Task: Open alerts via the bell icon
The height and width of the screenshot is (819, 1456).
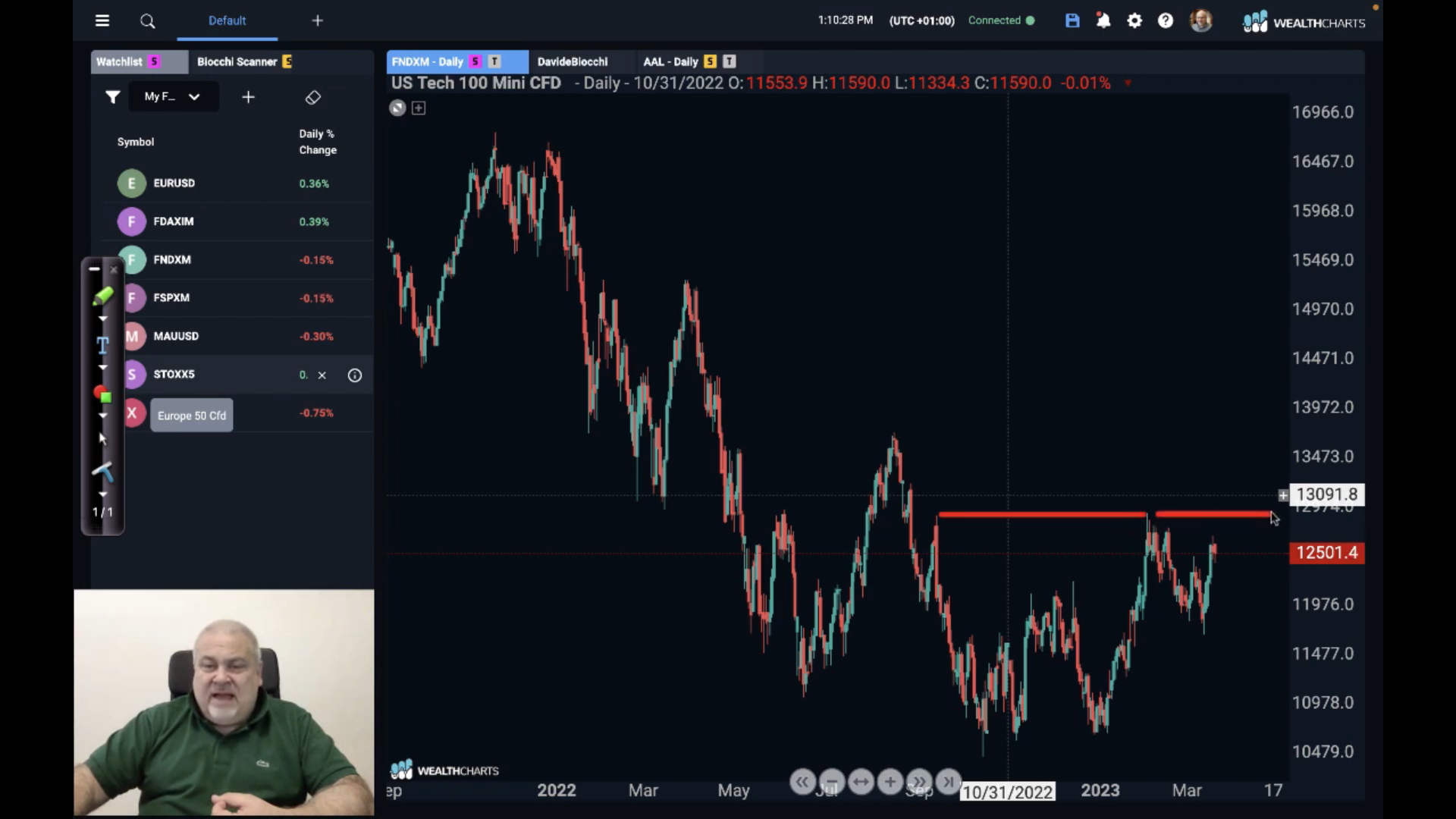Action: pos(1103,20)
